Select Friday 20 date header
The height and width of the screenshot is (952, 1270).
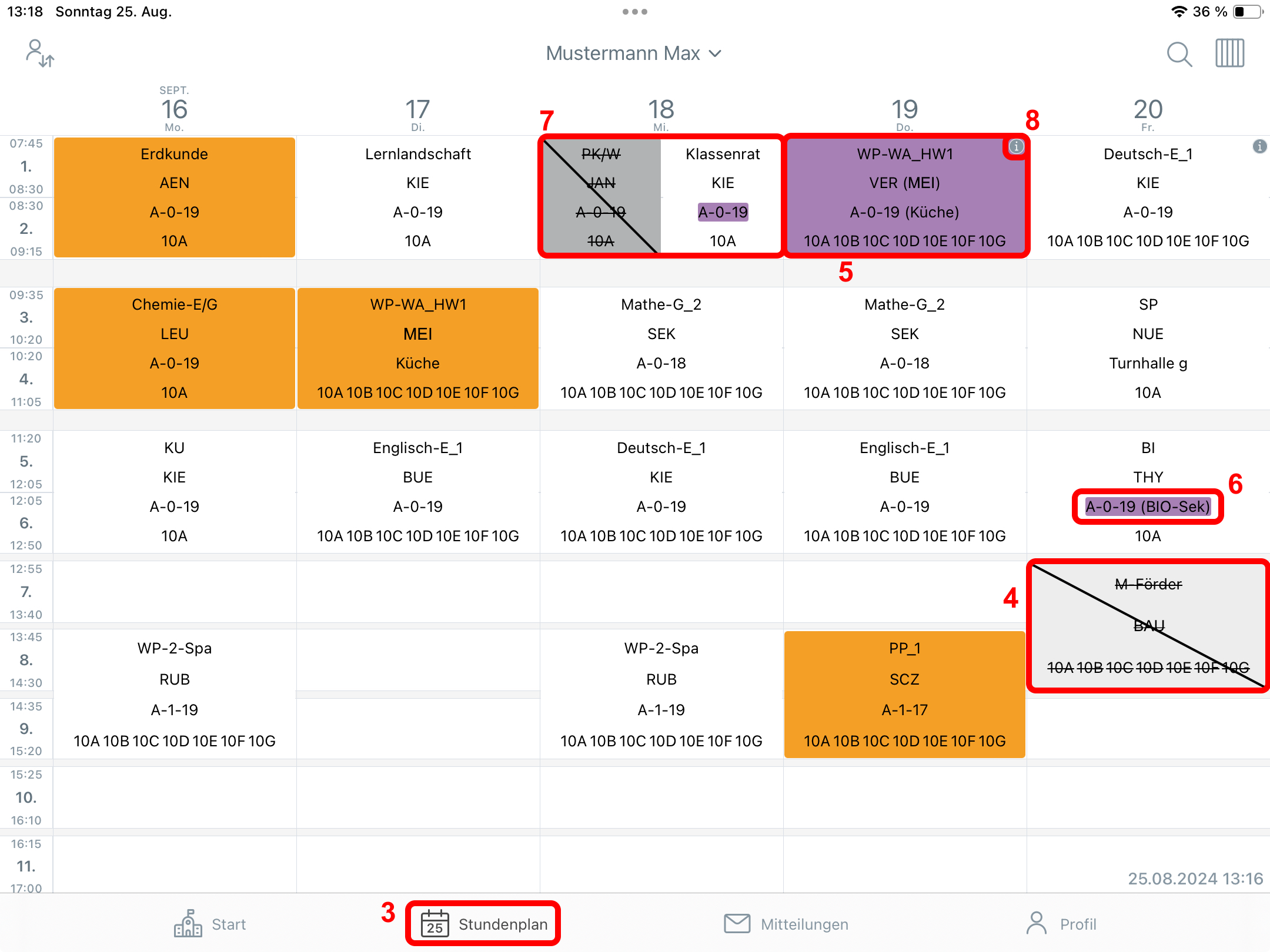1148,112
